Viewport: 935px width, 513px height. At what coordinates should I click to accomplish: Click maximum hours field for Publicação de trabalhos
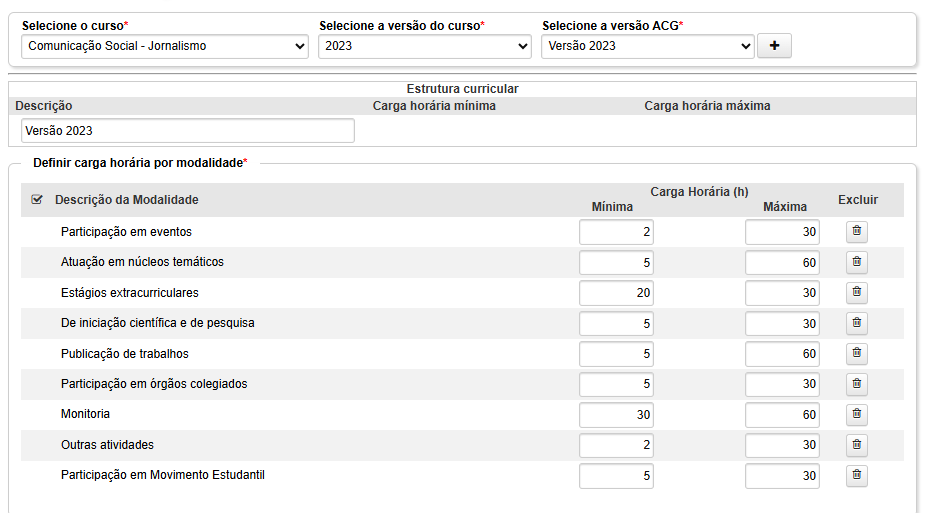tap(782, 354)
